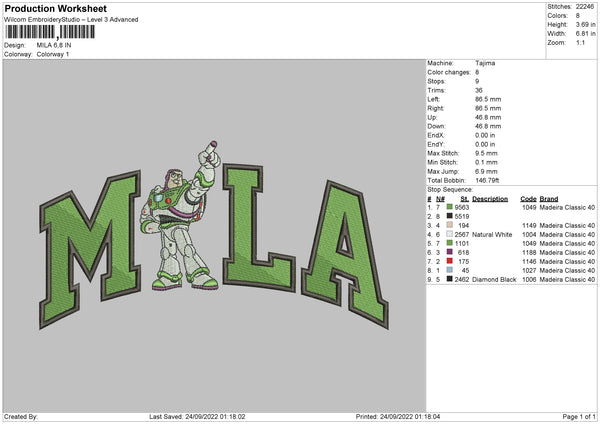This screenshot has width=600, height=424.
Task: Click the Description column header
Action: (x=490, y=199)
